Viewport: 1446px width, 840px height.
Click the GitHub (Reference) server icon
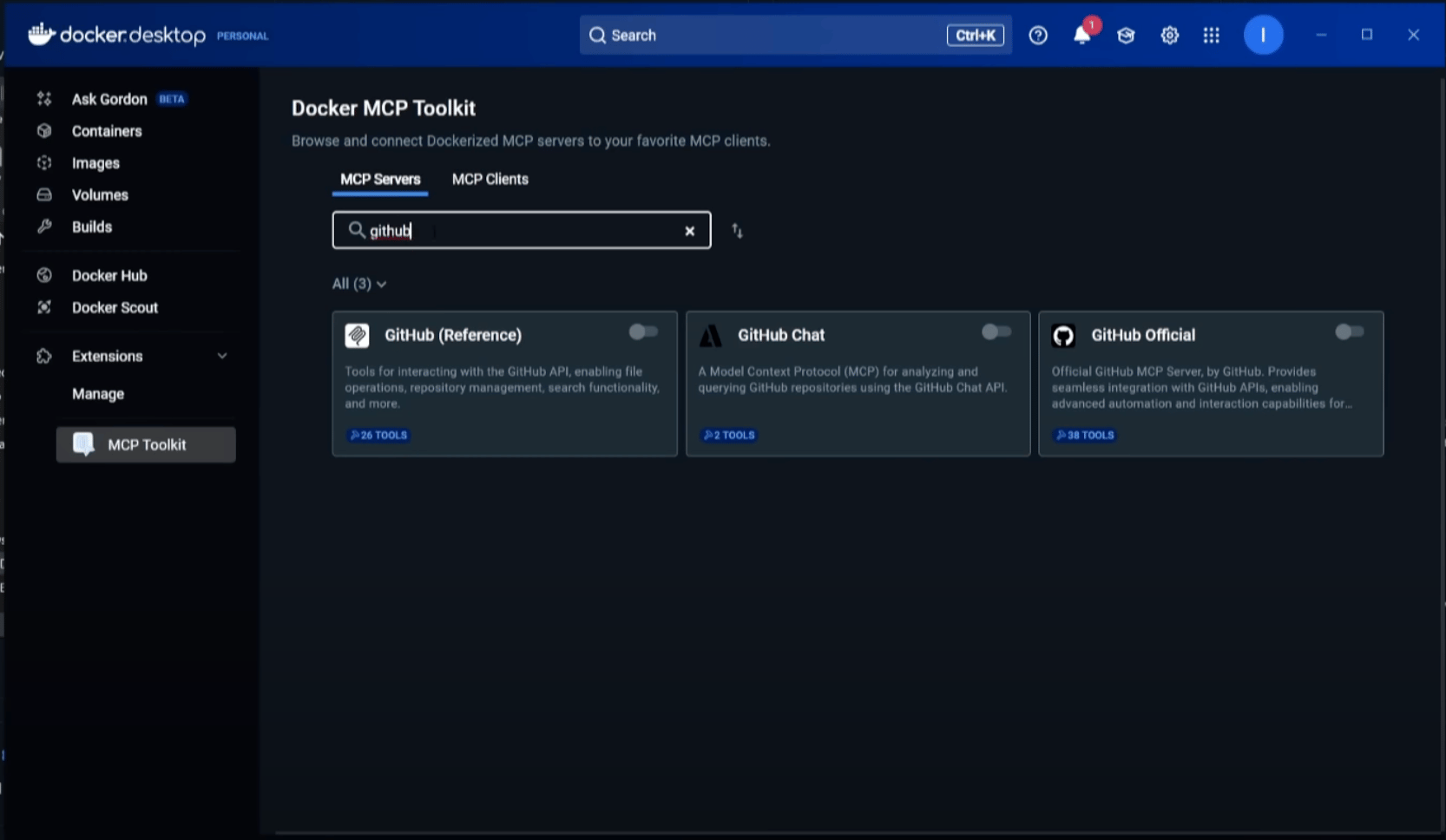[x=357, y=336]
